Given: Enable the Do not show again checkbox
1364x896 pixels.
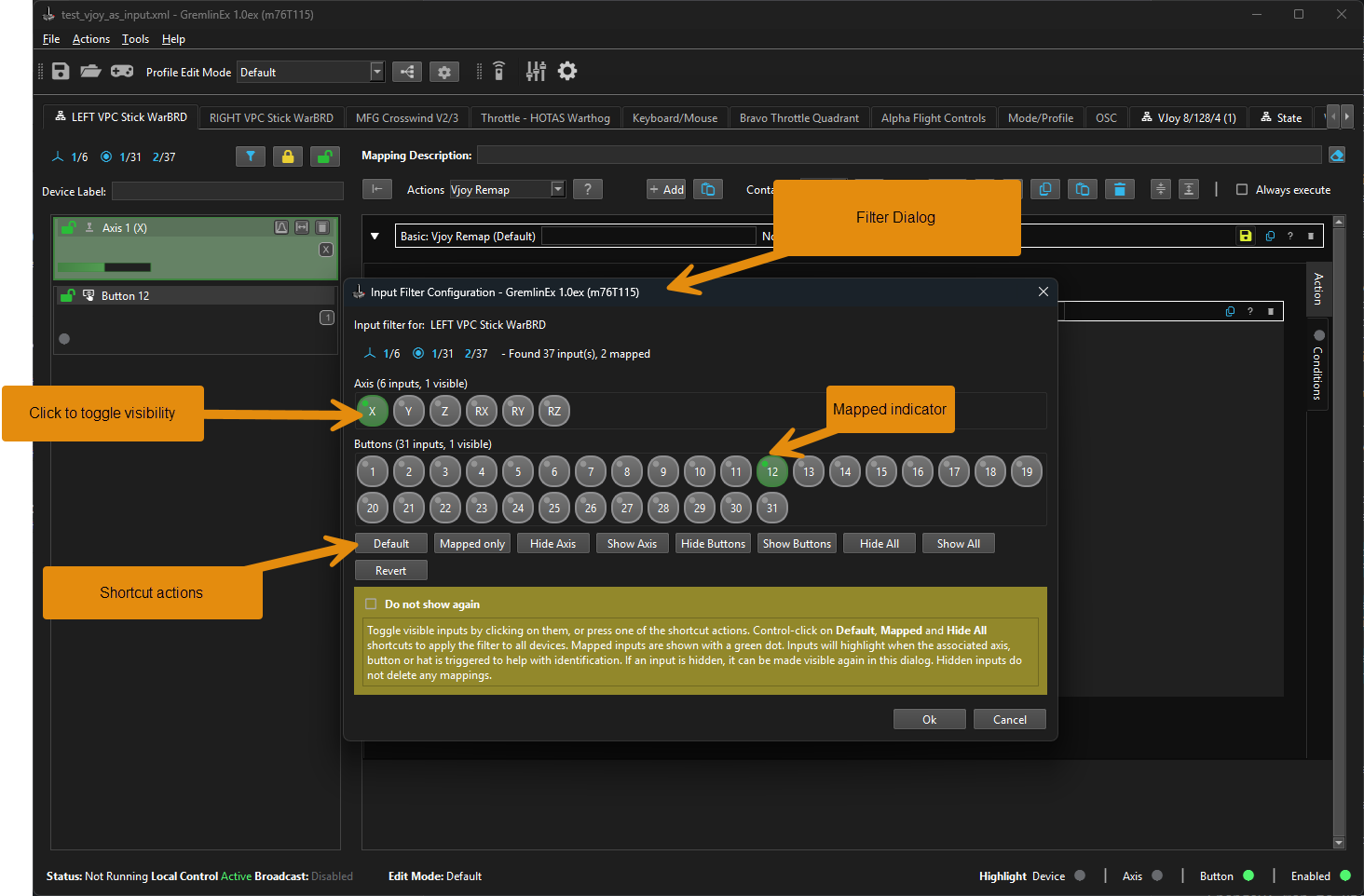Looking at the screenshot, I should coord(371,604).
